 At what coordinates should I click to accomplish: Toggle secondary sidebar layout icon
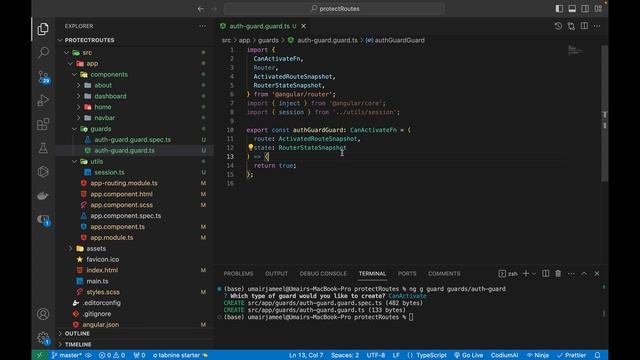pos(585,9)
